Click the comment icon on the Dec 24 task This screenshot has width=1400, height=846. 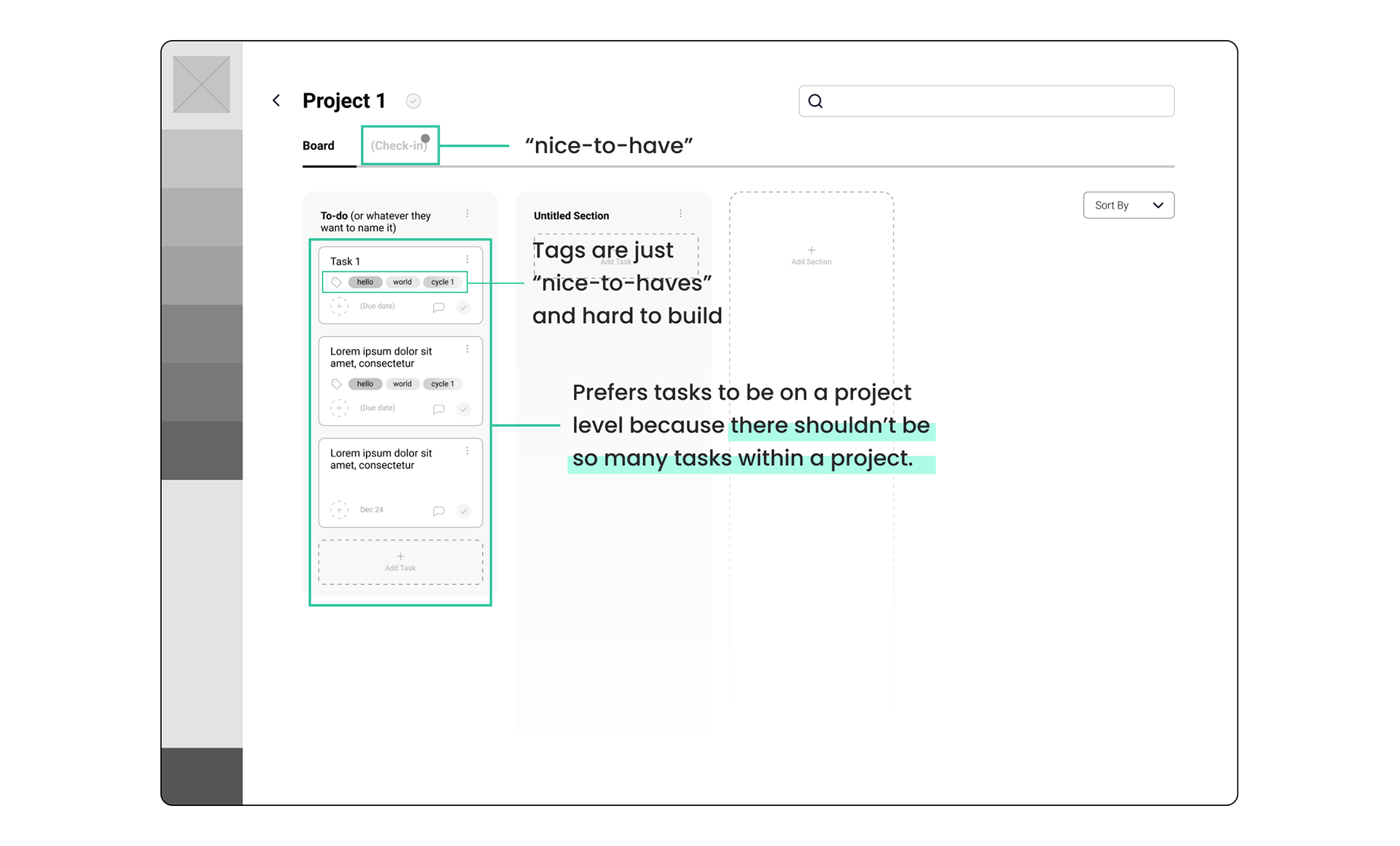438,511
